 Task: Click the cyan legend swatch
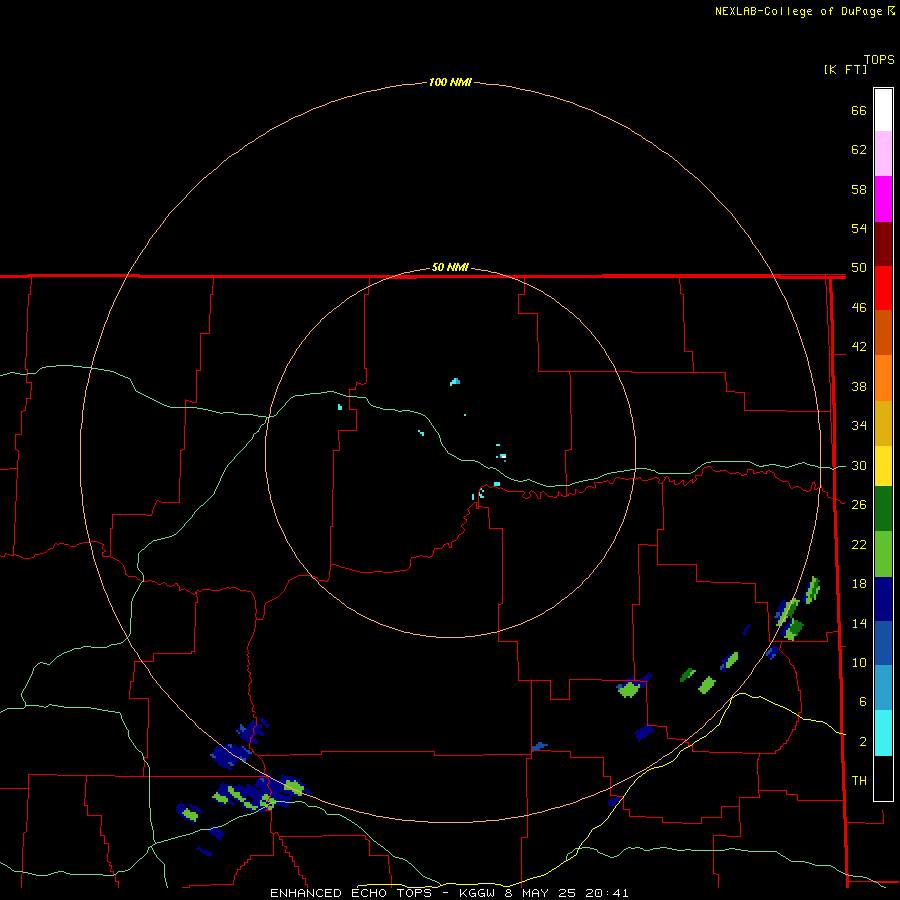point(883,733)
